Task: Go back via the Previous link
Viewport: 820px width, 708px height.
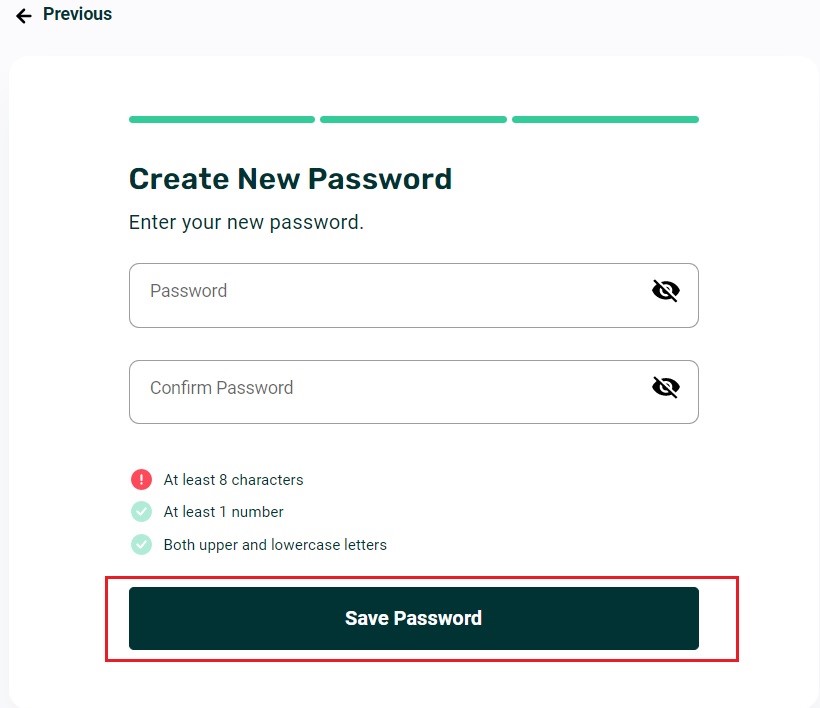Action: click(x=77, y=14)
